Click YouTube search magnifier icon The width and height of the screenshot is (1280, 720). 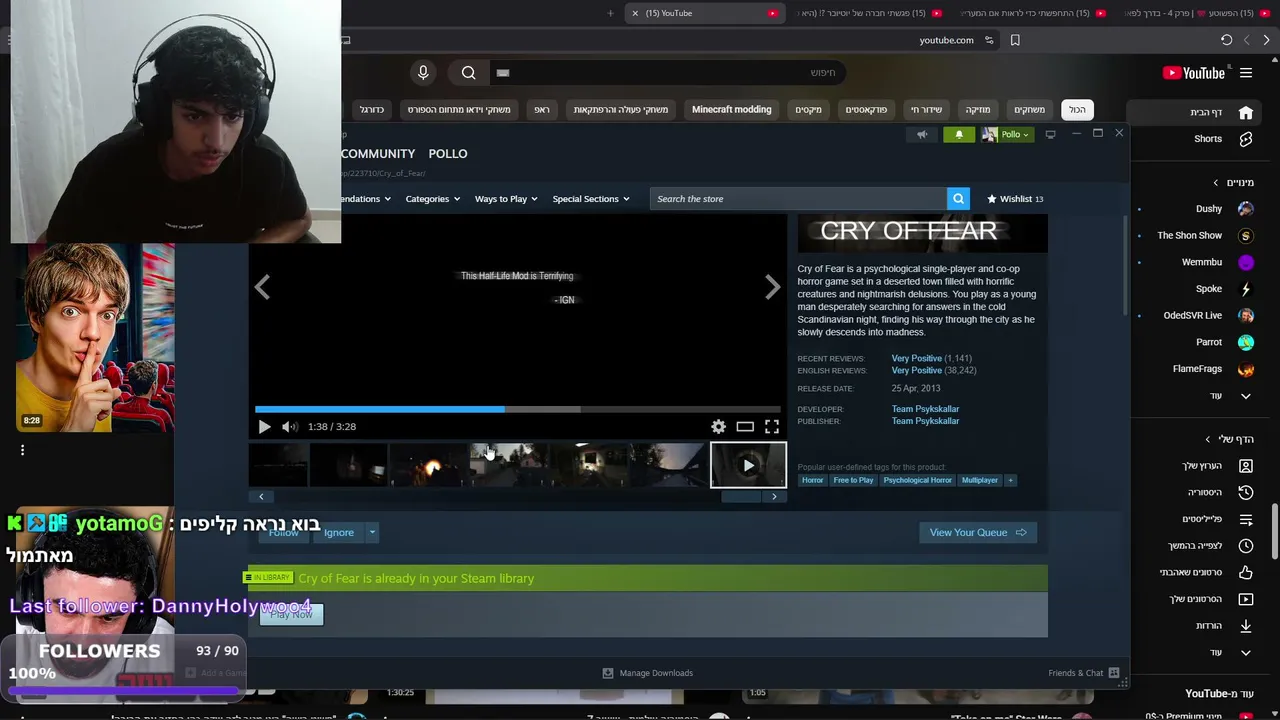pyautogui.click(x=468, y=72)
